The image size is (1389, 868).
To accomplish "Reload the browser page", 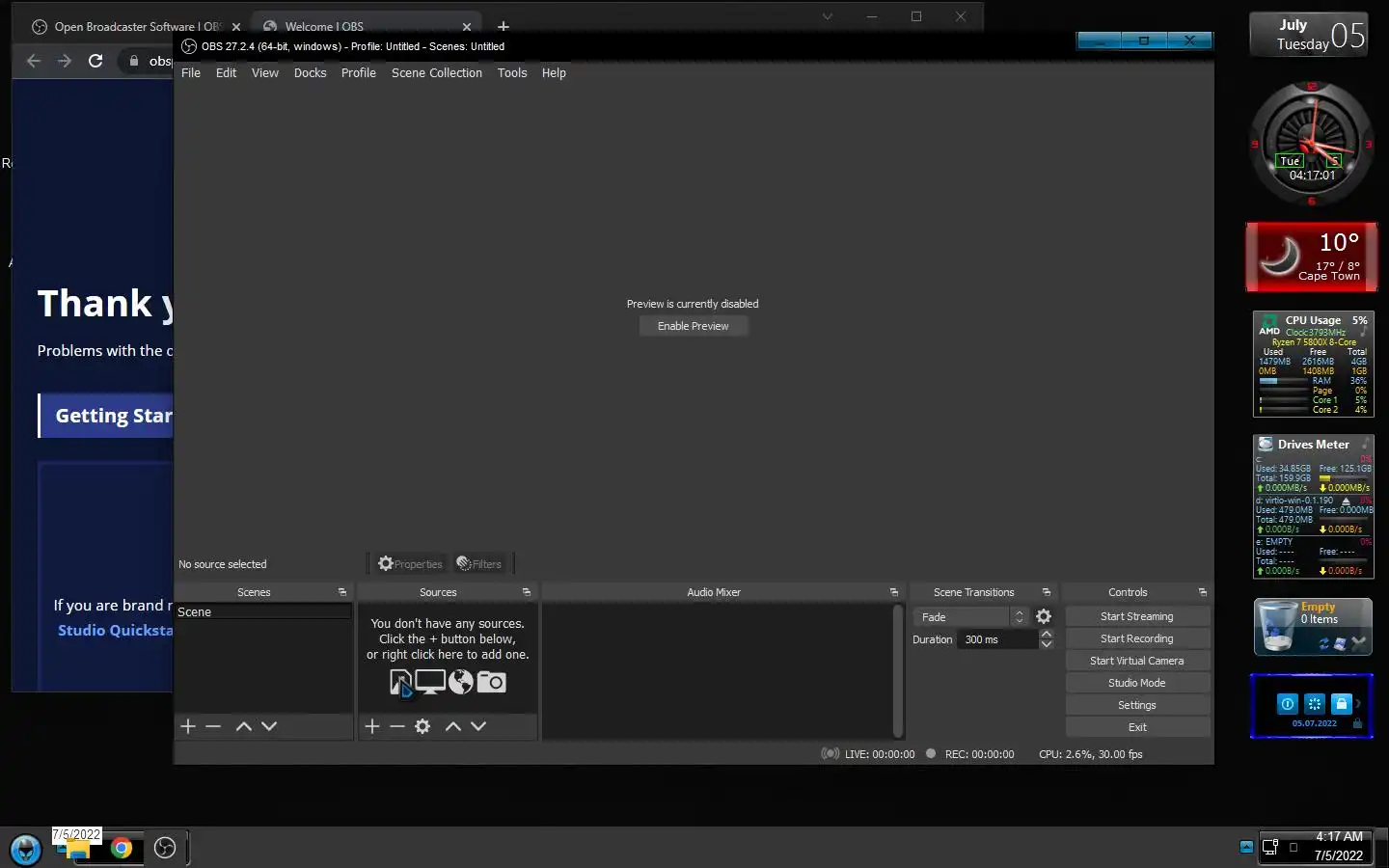I will tap(95, 61).
